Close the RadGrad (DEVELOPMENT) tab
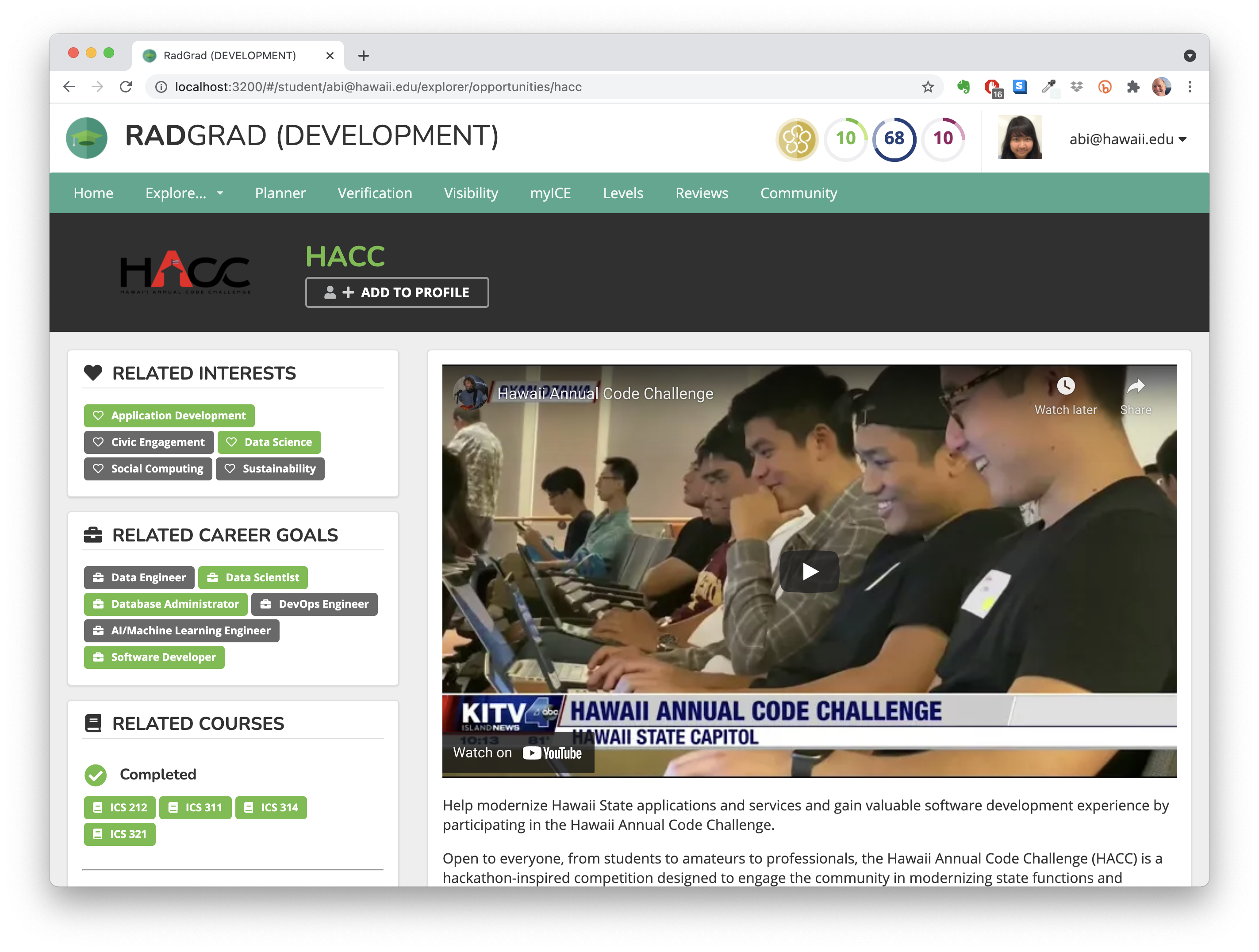The width and height of the screenshot is (1259, 952). click(x=330, y=56)
